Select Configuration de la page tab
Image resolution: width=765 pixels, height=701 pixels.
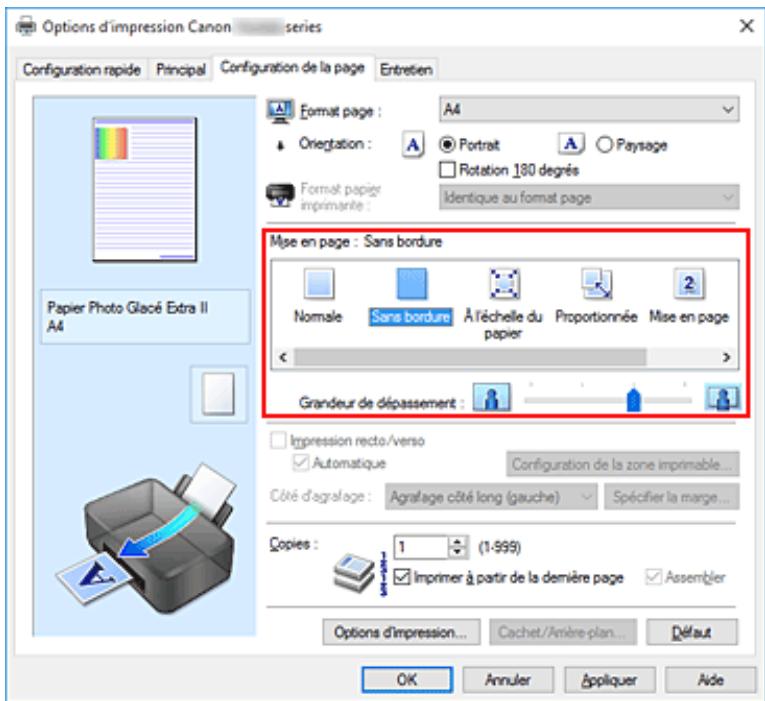tap(293, 67)
